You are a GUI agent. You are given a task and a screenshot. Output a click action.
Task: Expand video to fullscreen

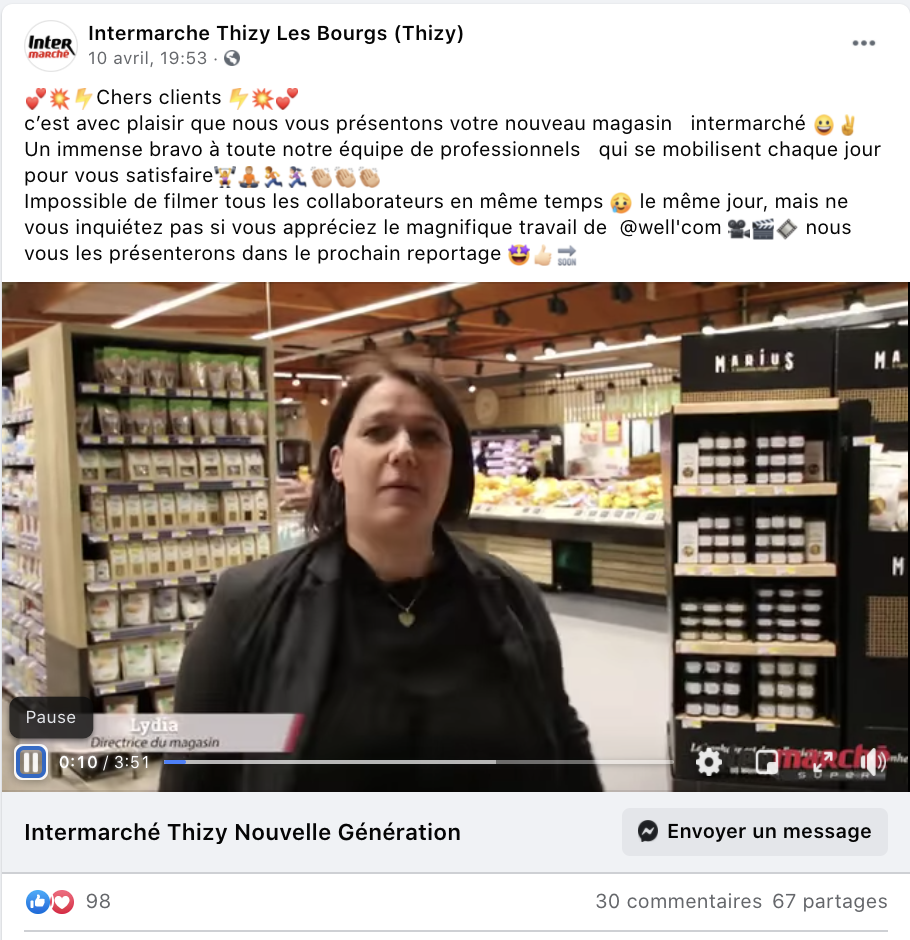point(820,762)
